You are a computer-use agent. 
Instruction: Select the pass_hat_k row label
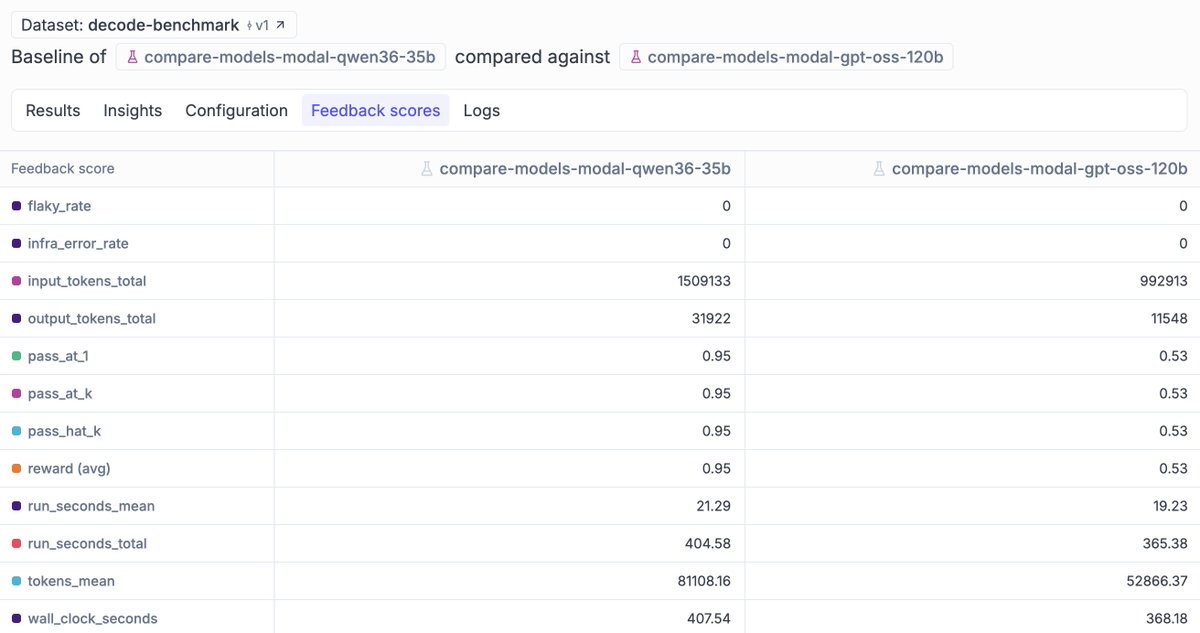tap(64, 431)
